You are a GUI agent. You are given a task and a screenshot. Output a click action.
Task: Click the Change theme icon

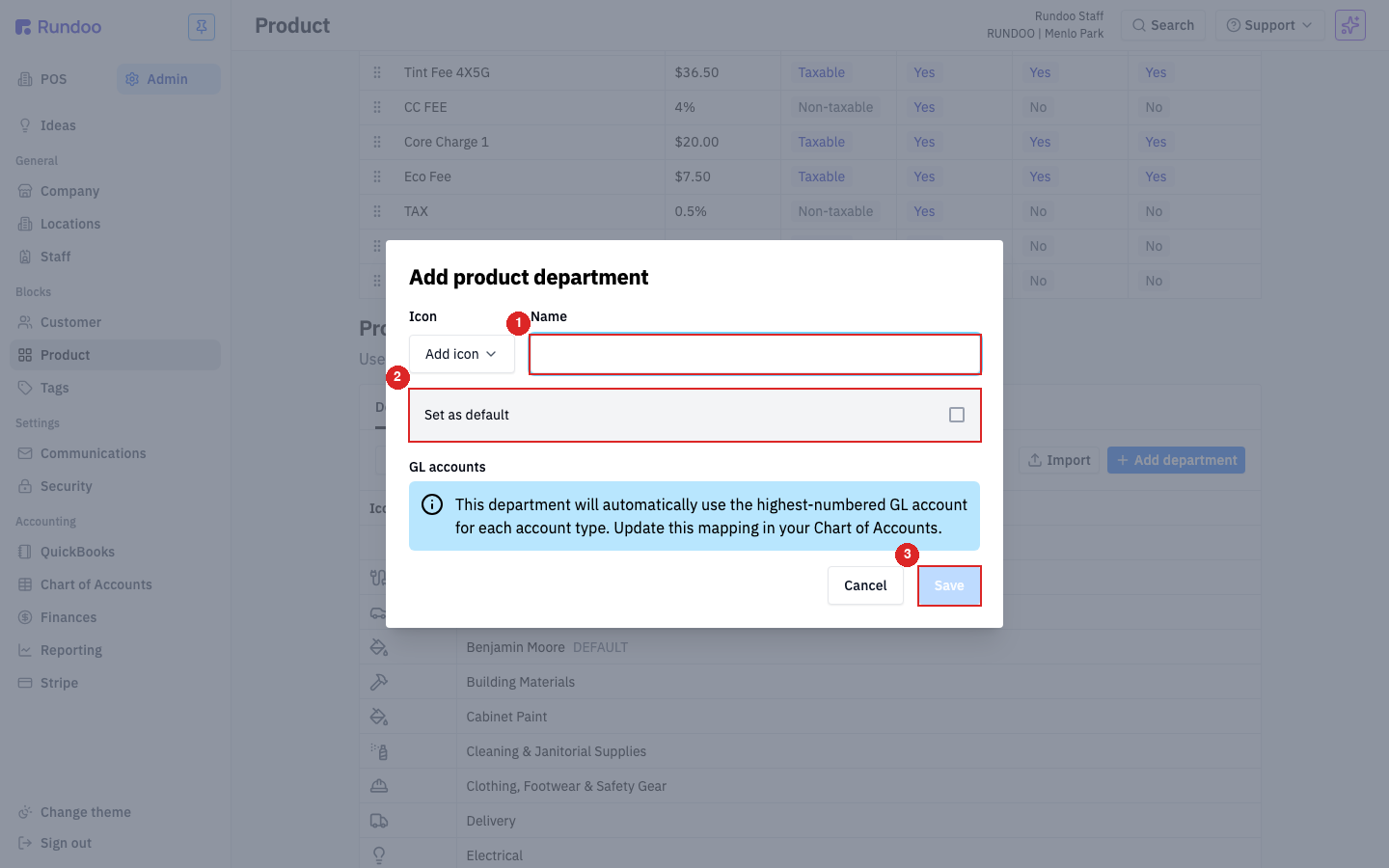[x=25, y=812]
